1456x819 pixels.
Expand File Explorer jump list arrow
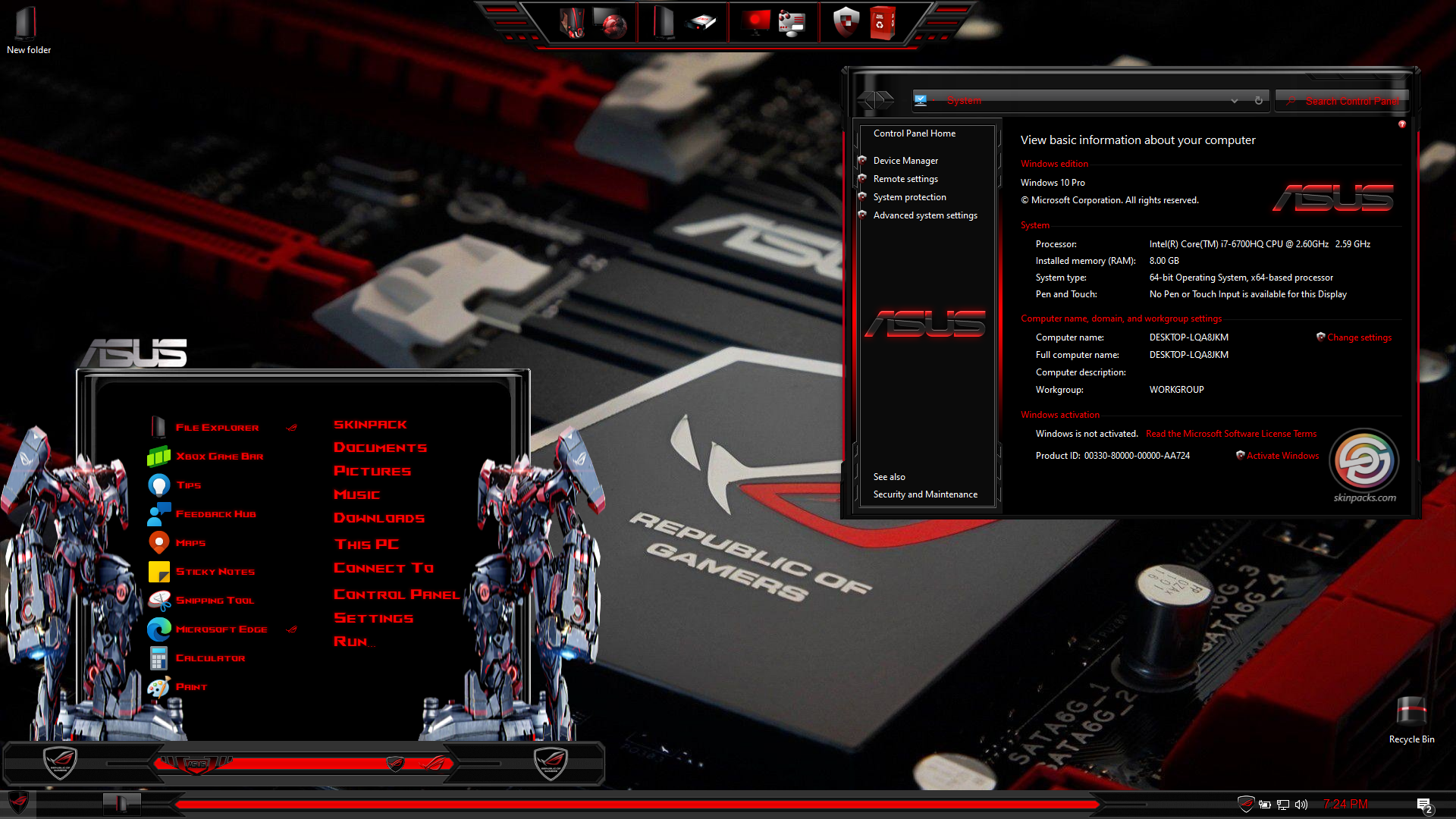click(x=292, y=428)
